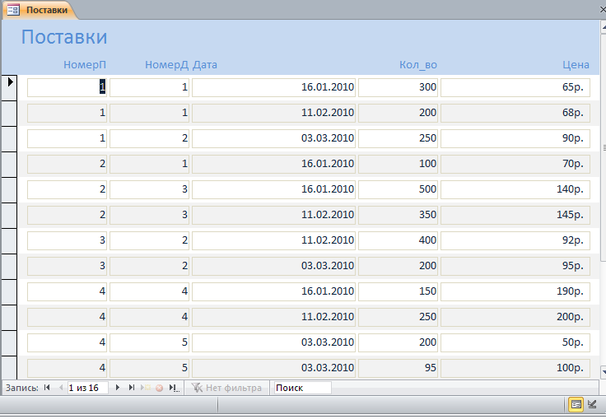Image resolution: width=606 pixels, height=419 pixels.
Task: Select record selector for row with price 90р.
Action: point(9,138)
